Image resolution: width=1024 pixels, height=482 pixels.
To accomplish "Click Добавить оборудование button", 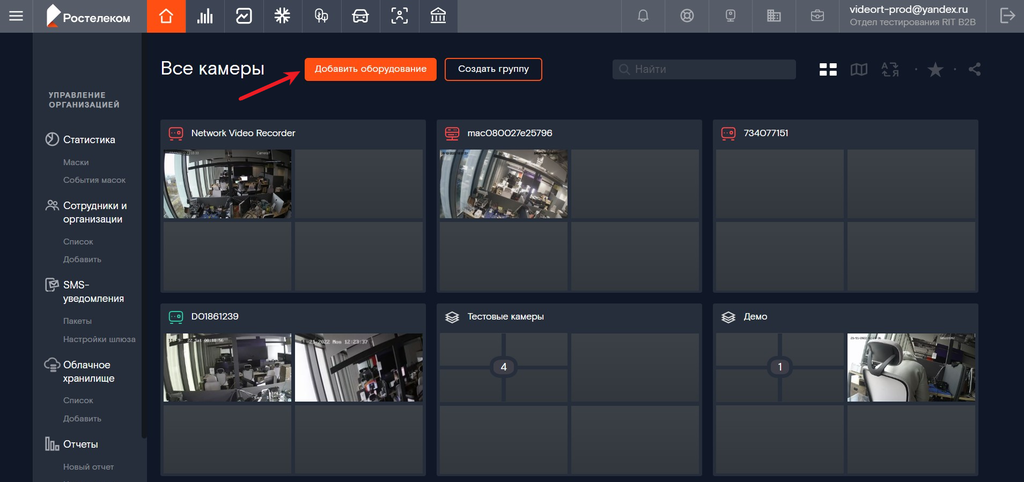I will (x=370, y=69).
